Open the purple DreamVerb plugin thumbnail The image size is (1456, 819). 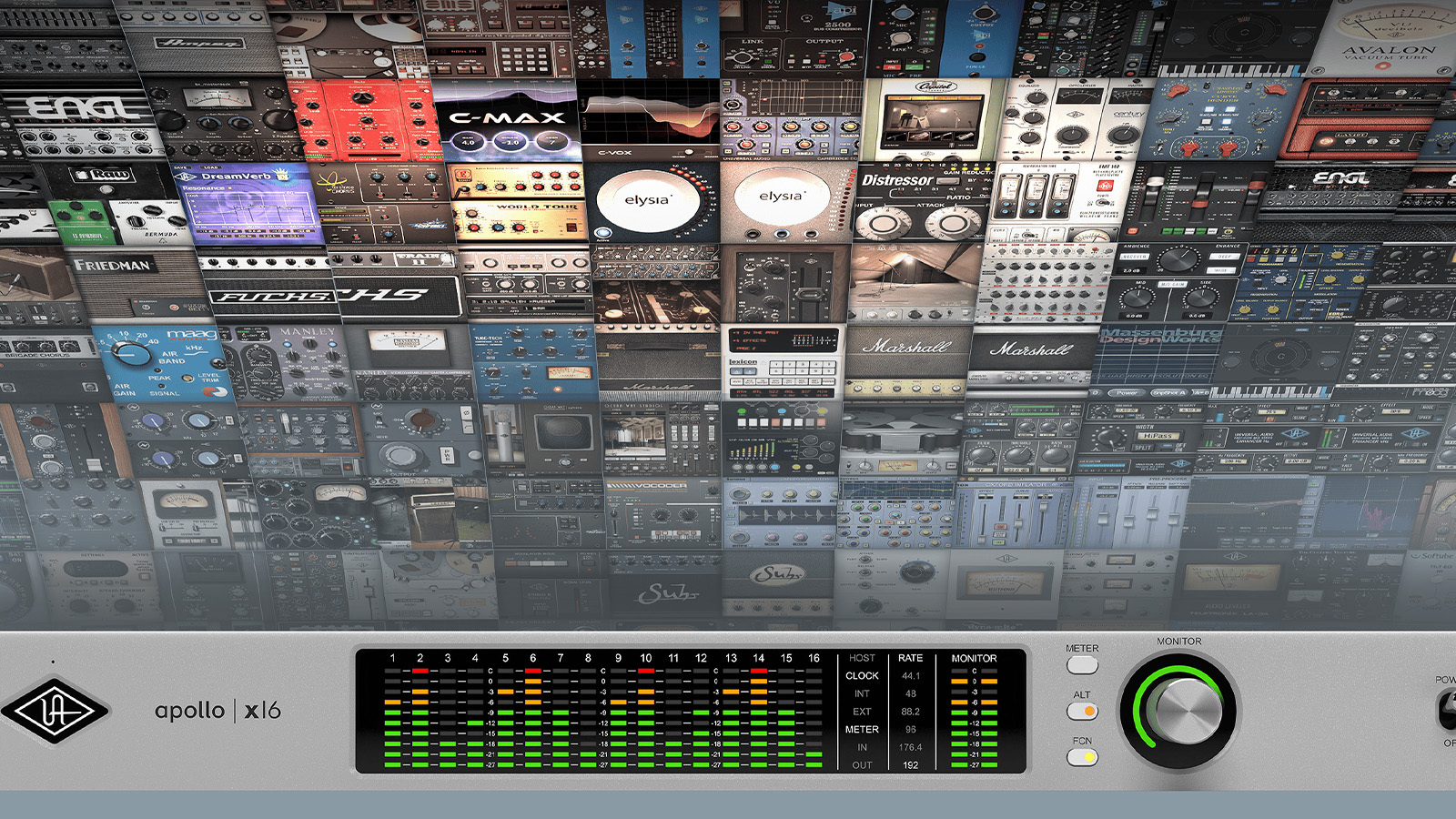tap(248, 205)
